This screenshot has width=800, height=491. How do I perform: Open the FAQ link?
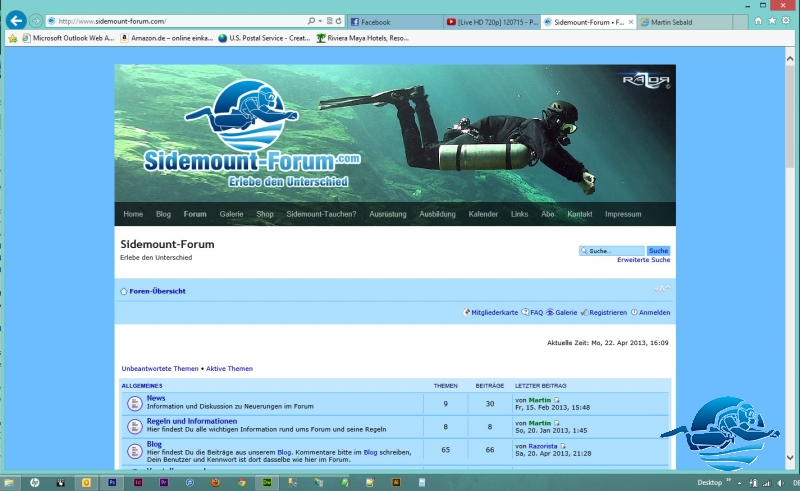536,312
